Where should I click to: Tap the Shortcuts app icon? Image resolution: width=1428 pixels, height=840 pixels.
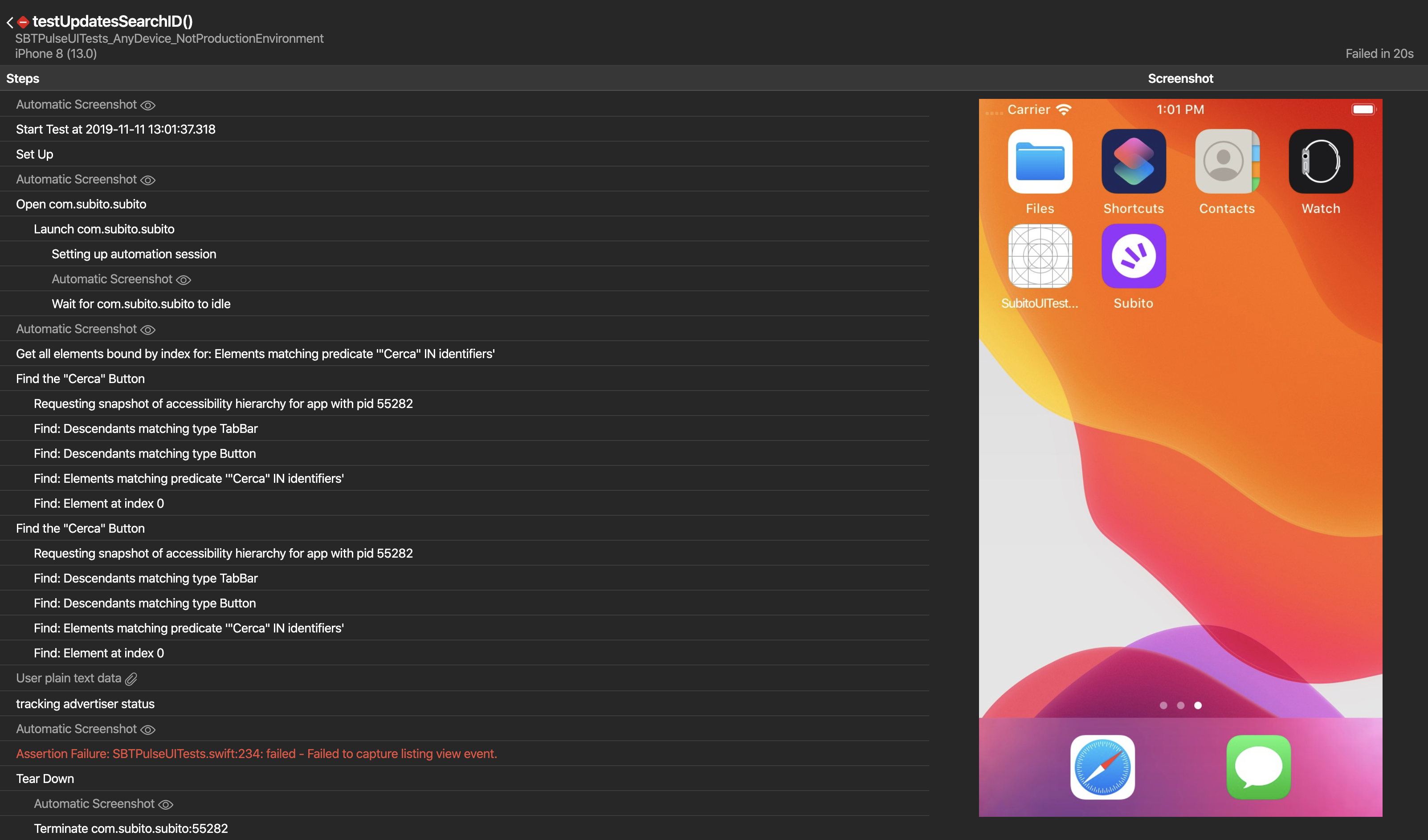tap(1133, 162)
